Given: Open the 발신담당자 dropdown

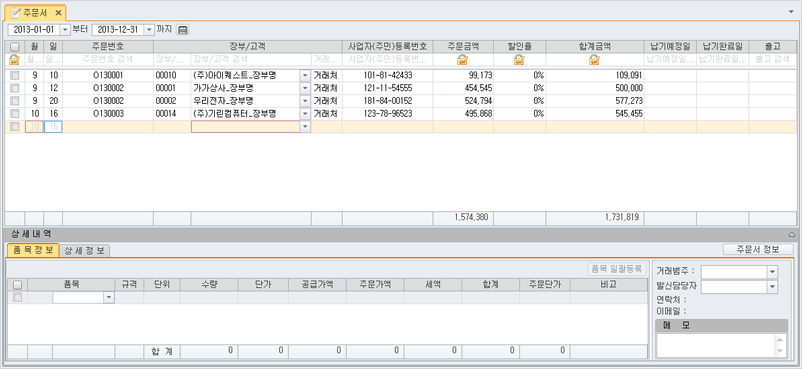Looking at the screenshot, I should 772,287.
